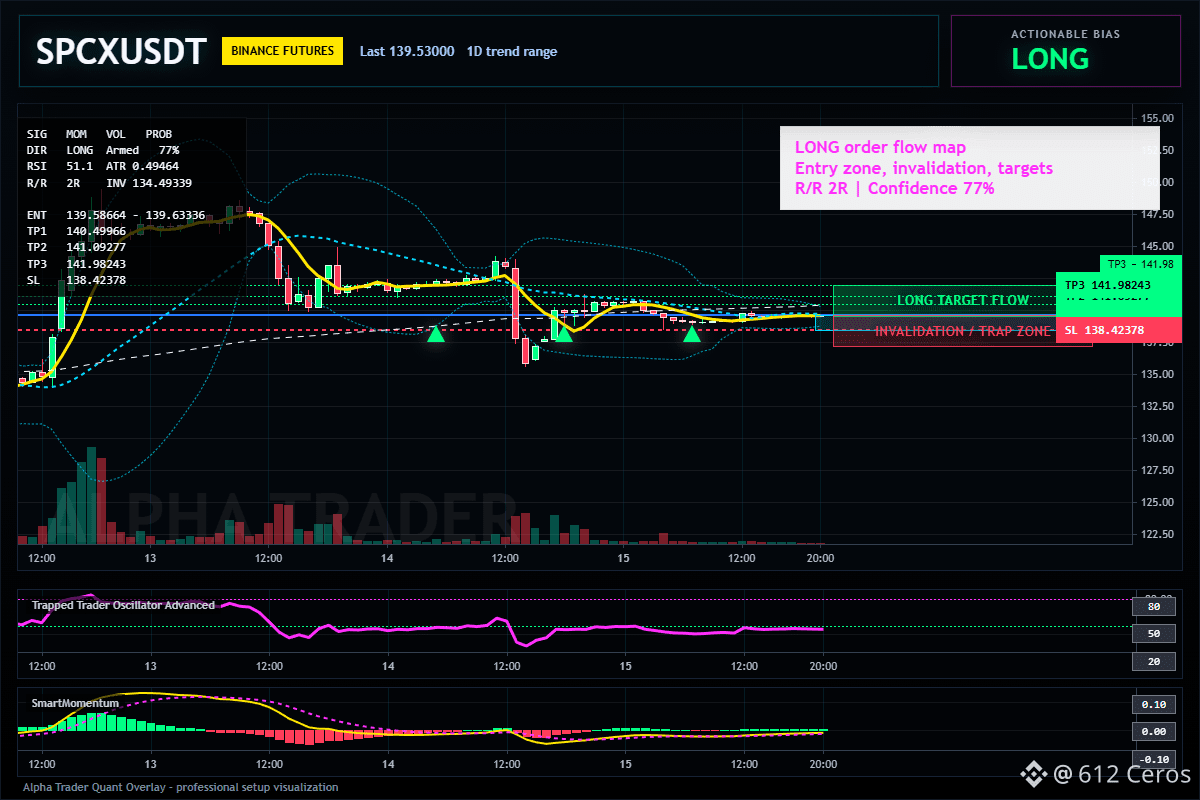Click the 15 date label in SmartMomentum panel
The height and width of the screenshot is (800, 1200).
click(x=624, y=764)
